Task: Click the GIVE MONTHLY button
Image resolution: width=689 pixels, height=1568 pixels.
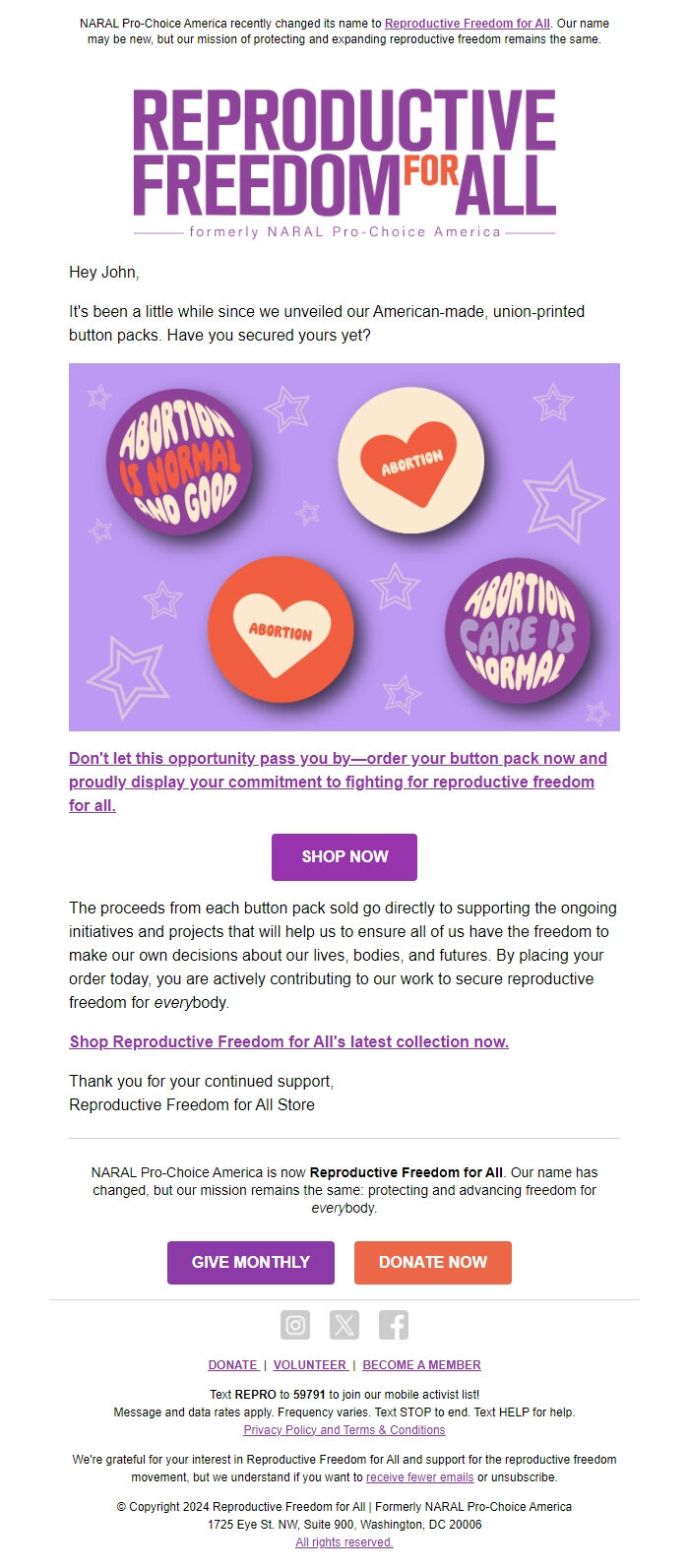Action: click(251, 1262)
